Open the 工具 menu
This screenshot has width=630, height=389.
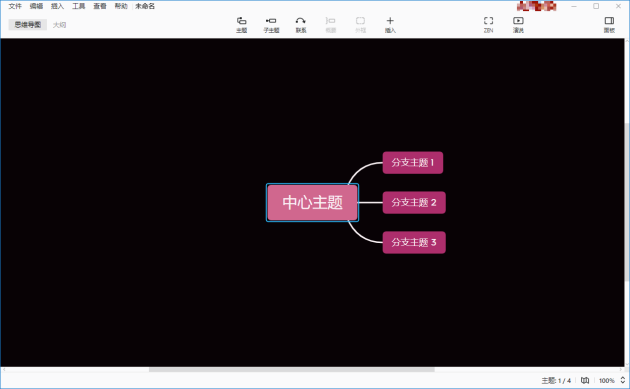tap(78, 6)
